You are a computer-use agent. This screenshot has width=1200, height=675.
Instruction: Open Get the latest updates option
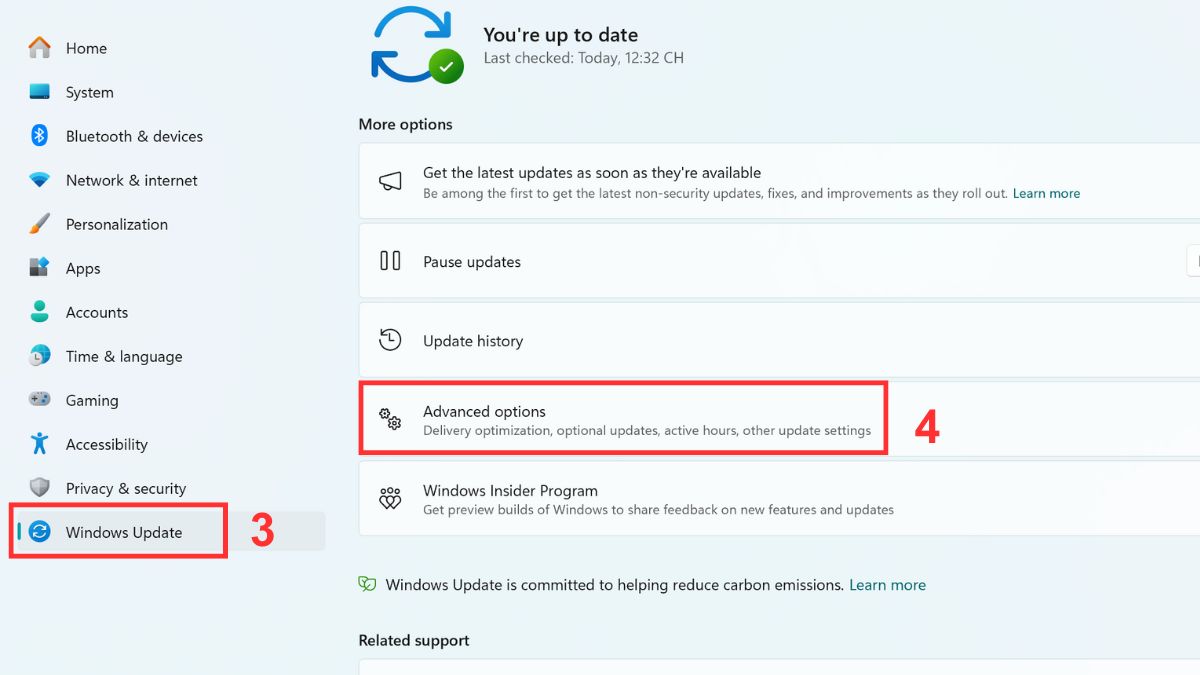tap(779, 182)
